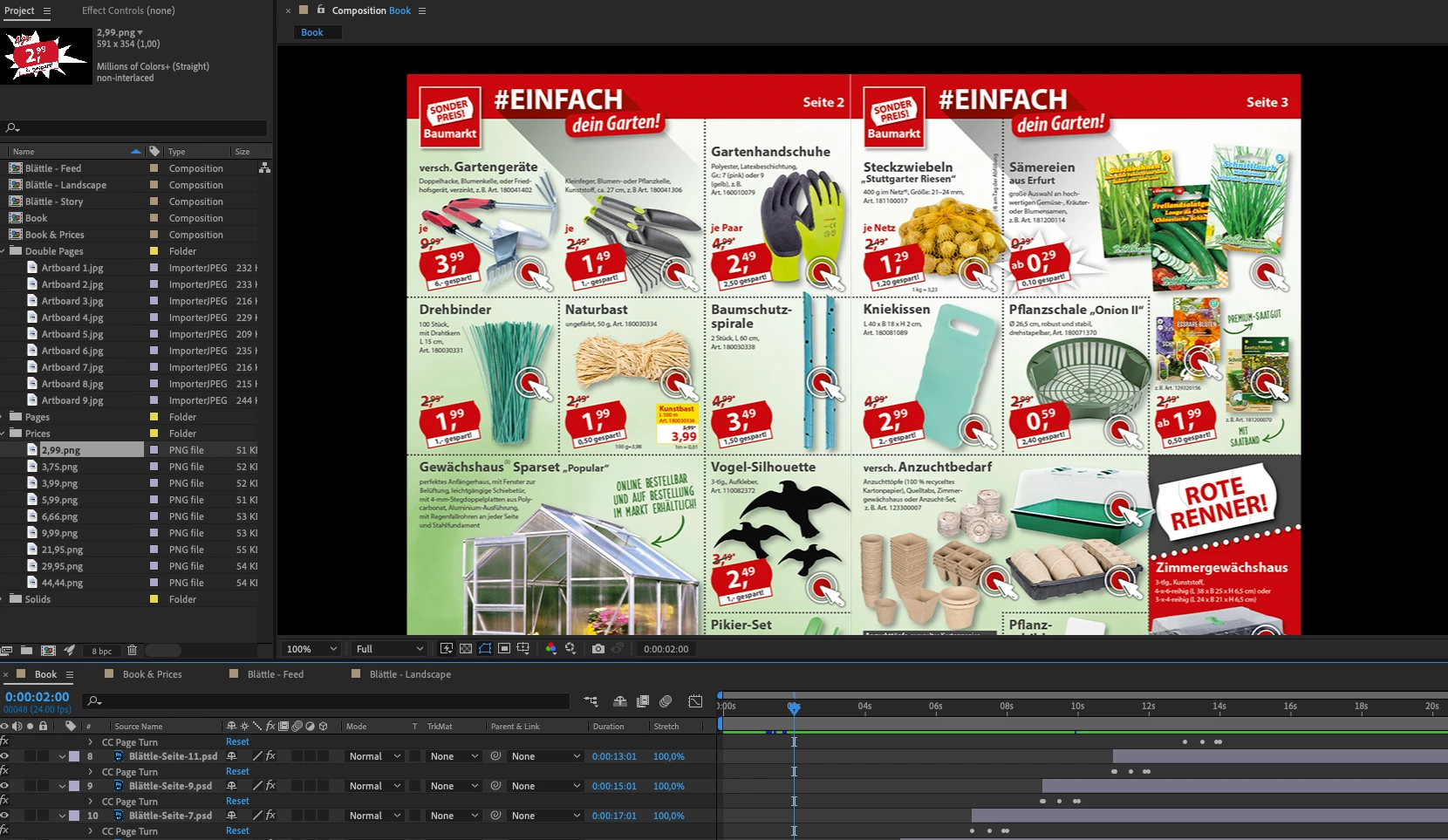Toggle fx switch on Blättle-Seite-11.psd layer
1448x840 pixels.
[270, 756]
